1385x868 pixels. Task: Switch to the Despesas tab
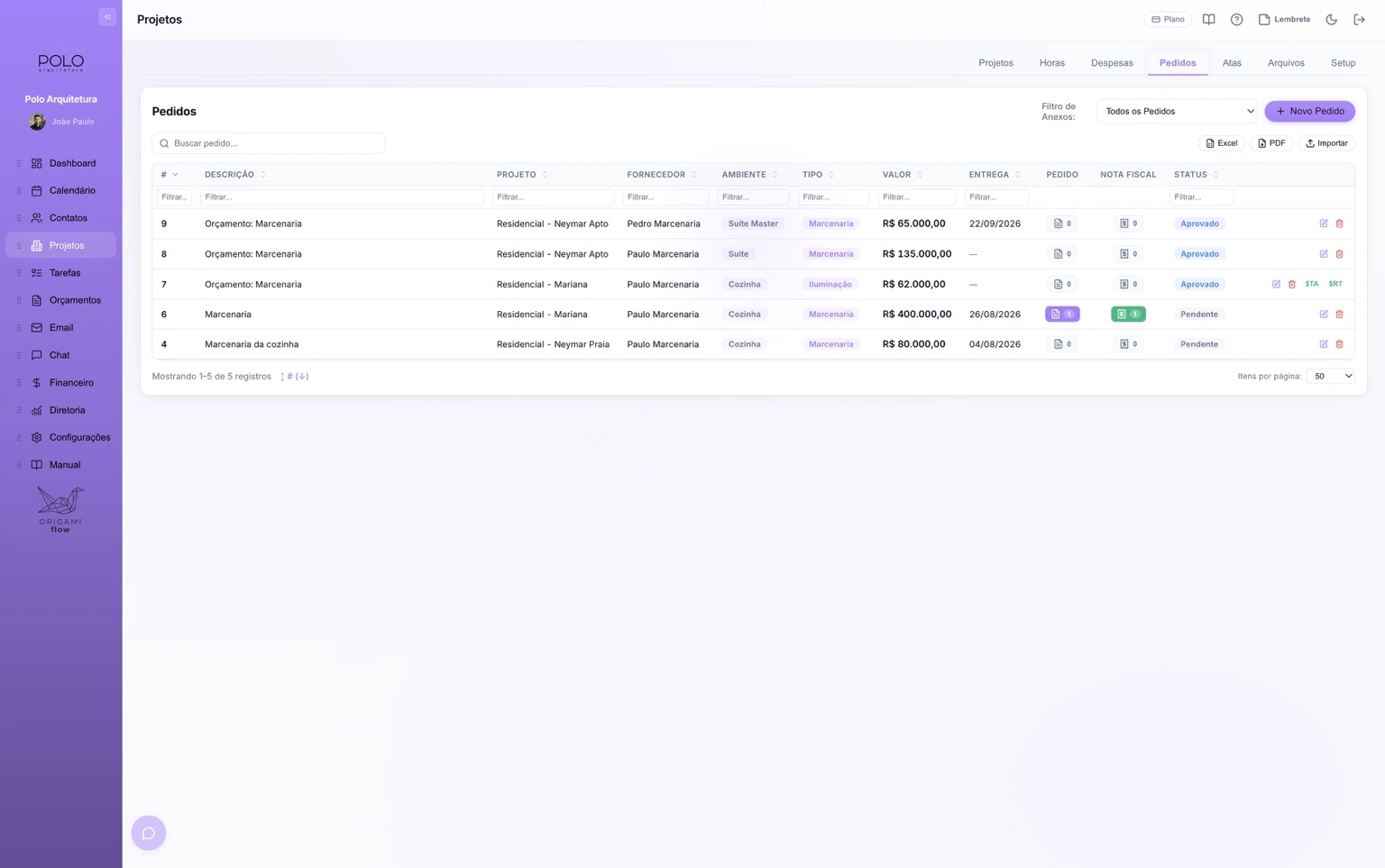tap(1112, 63)
